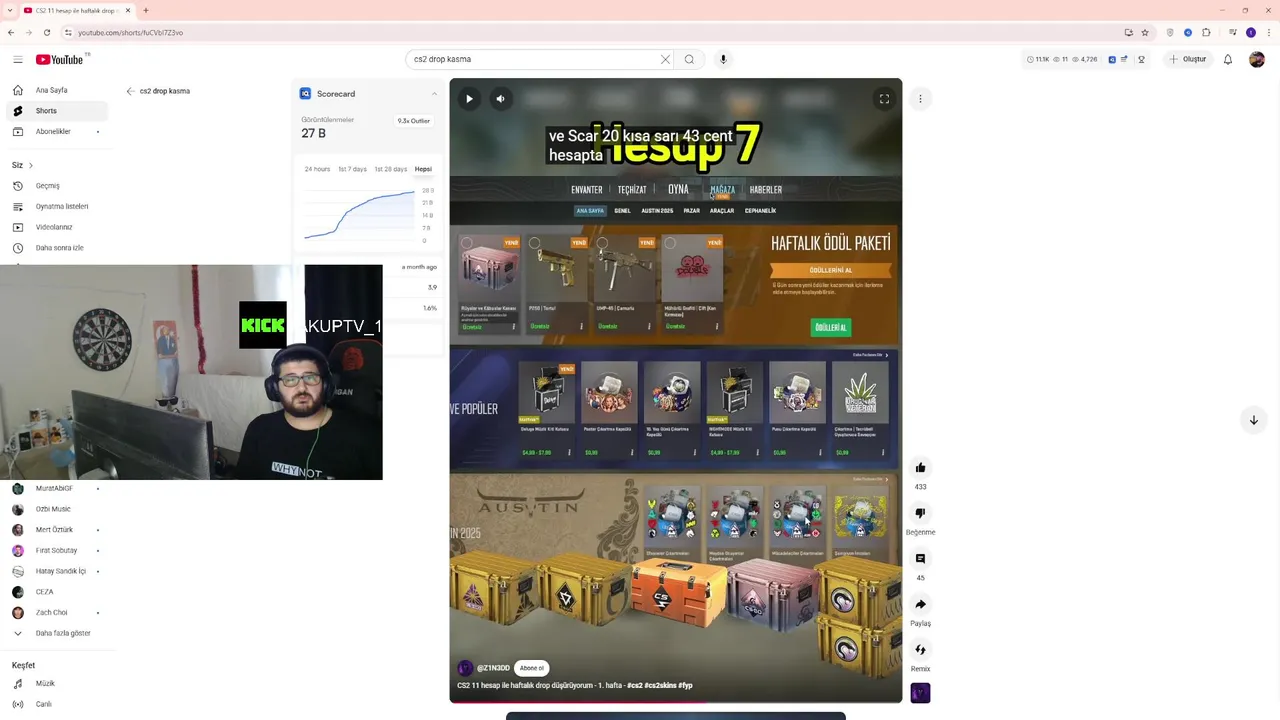Bookmark this page with the star
The image size is (1280, 720).
click(1145, 32)
